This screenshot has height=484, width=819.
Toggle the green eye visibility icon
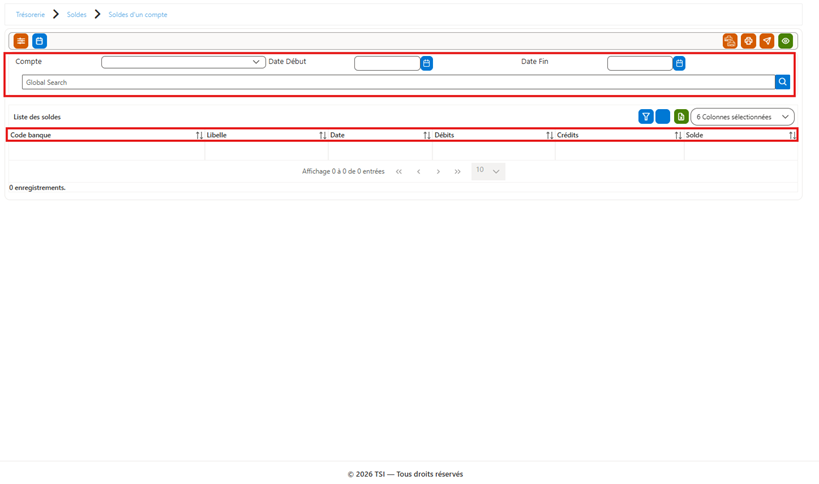tap(786, 41)
